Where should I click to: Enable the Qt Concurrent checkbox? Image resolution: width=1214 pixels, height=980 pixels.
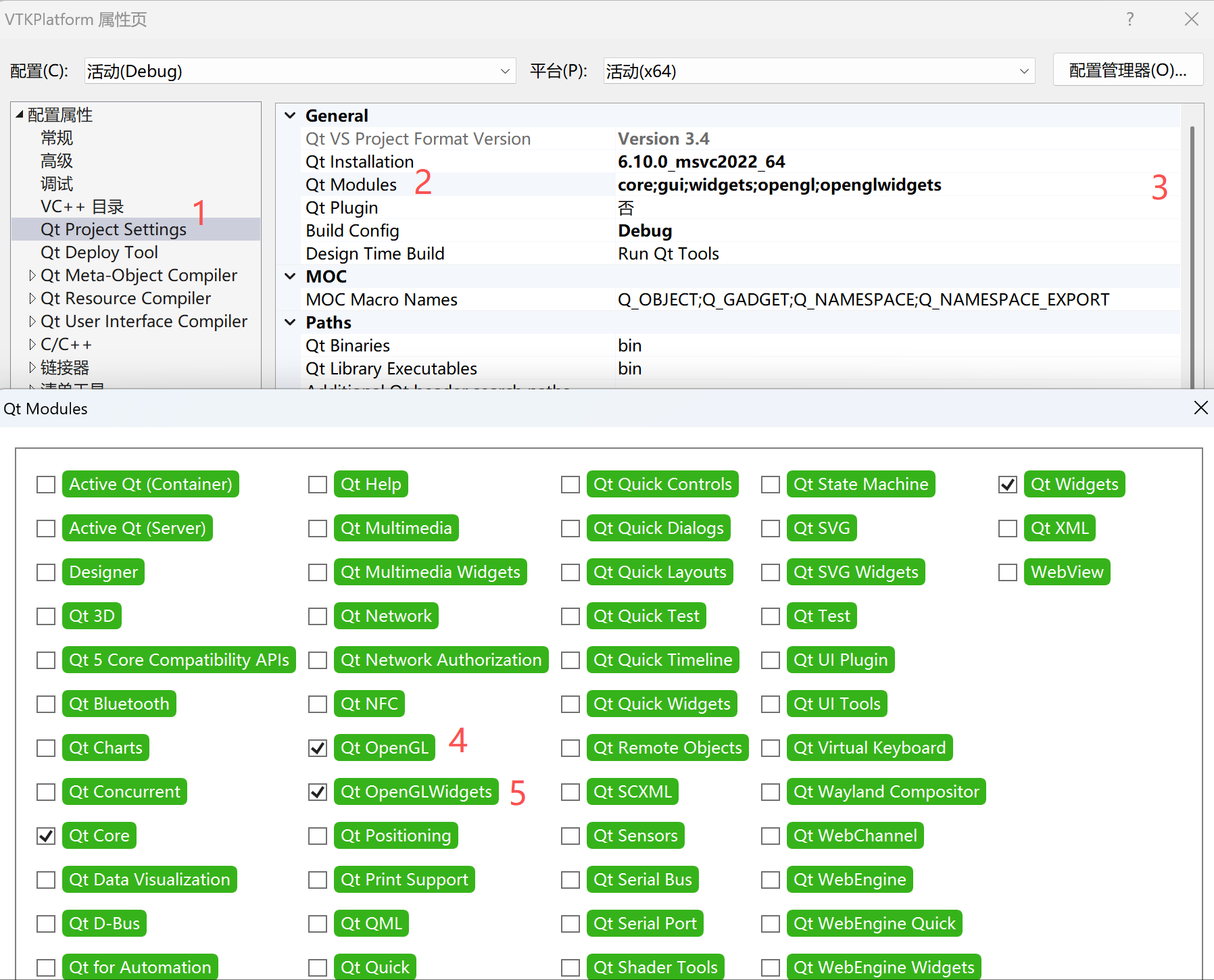pyautogui.click(x=46, y=792)
